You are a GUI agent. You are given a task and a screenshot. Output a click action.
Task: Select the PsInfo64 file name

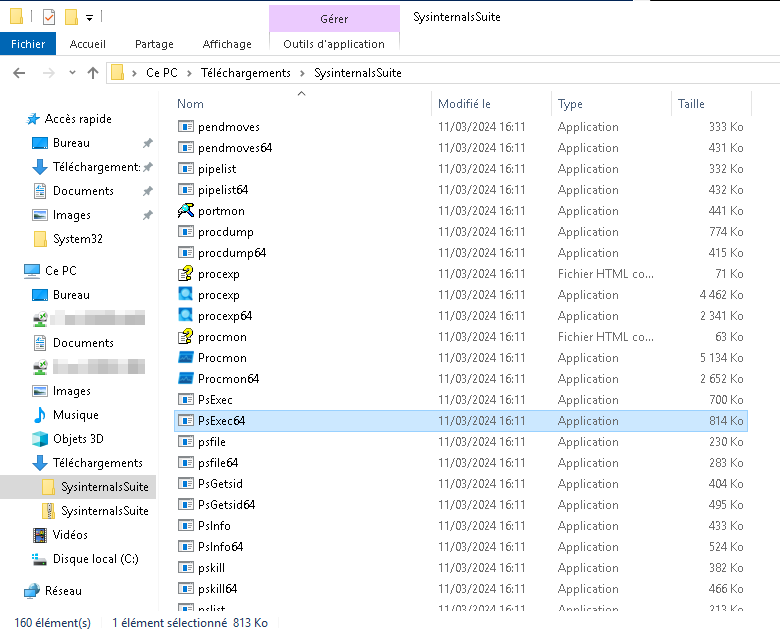pos(220,546)
